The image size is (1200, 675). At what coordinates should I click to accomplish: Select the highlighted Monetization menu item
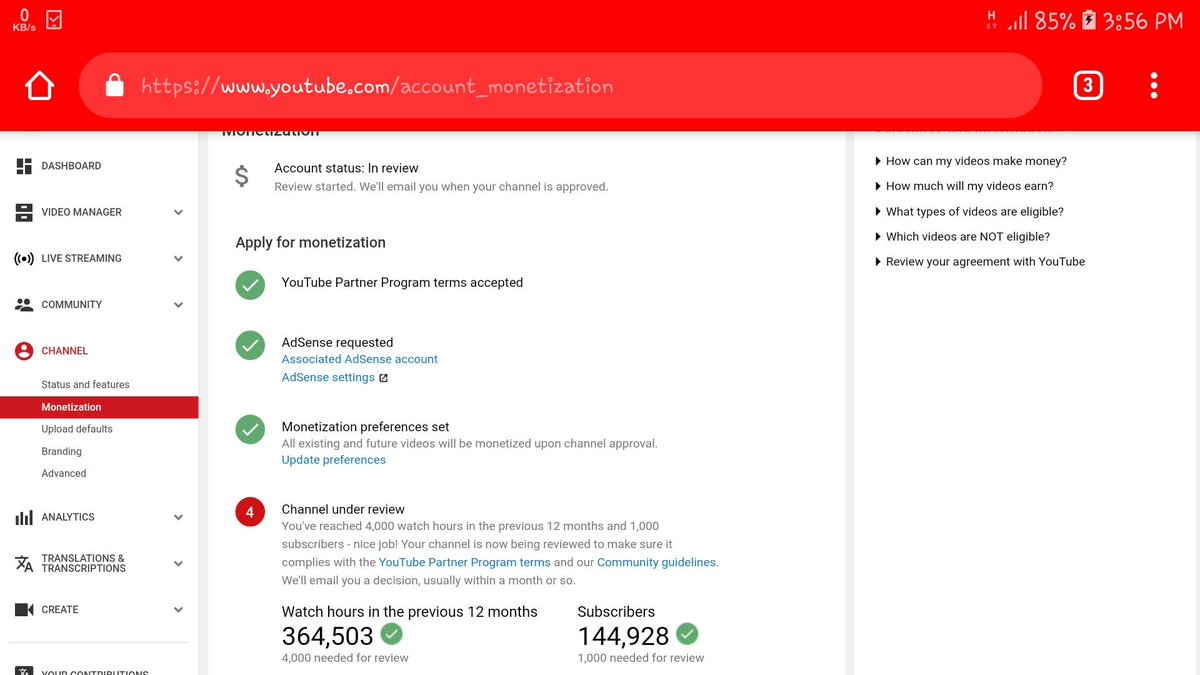[99, 407]
